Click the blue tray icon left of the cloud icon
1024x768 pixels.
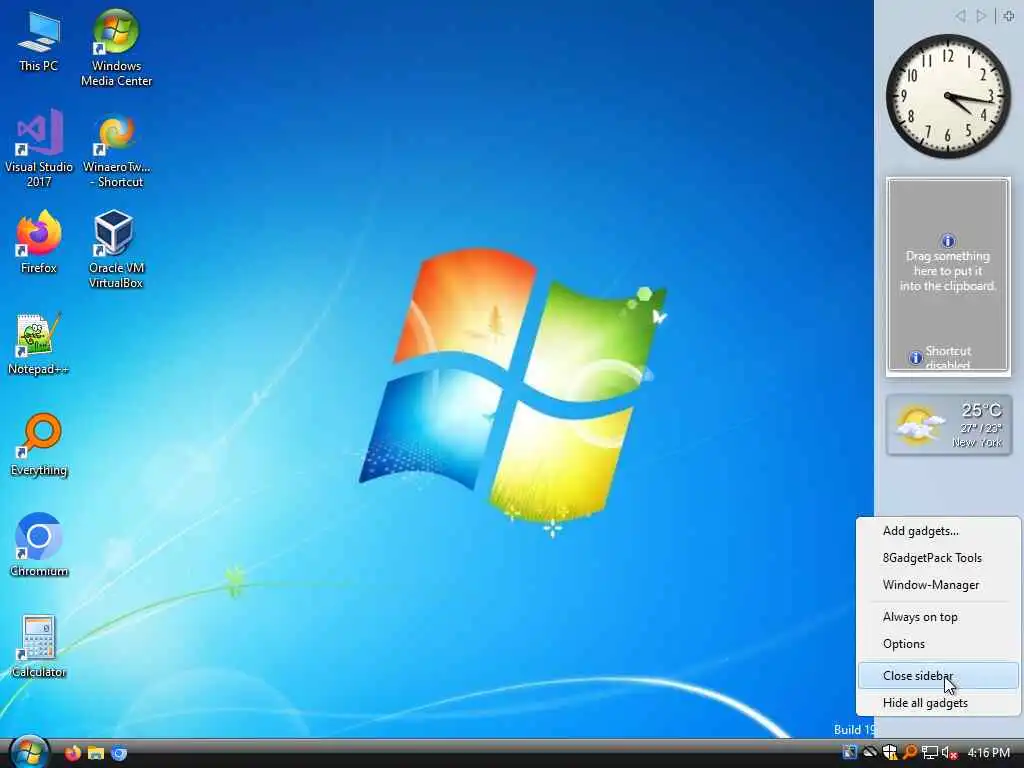pos(849,752)
